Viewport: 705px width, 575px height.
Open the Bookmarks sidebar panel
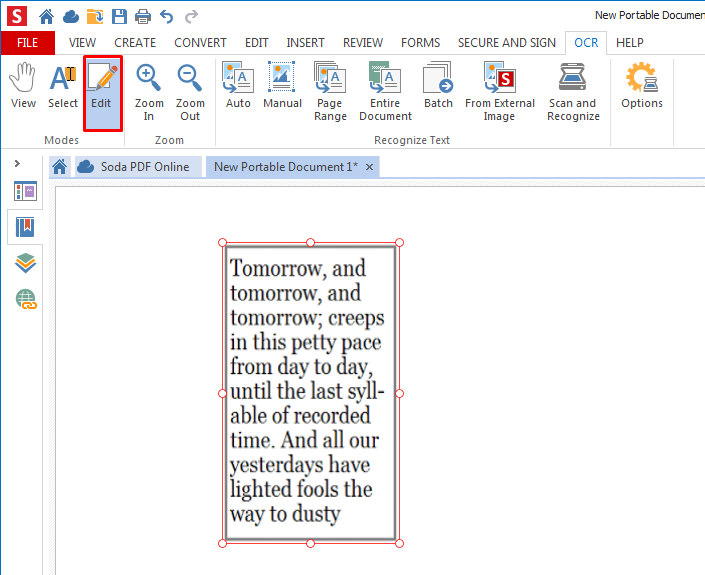(25, 227)
